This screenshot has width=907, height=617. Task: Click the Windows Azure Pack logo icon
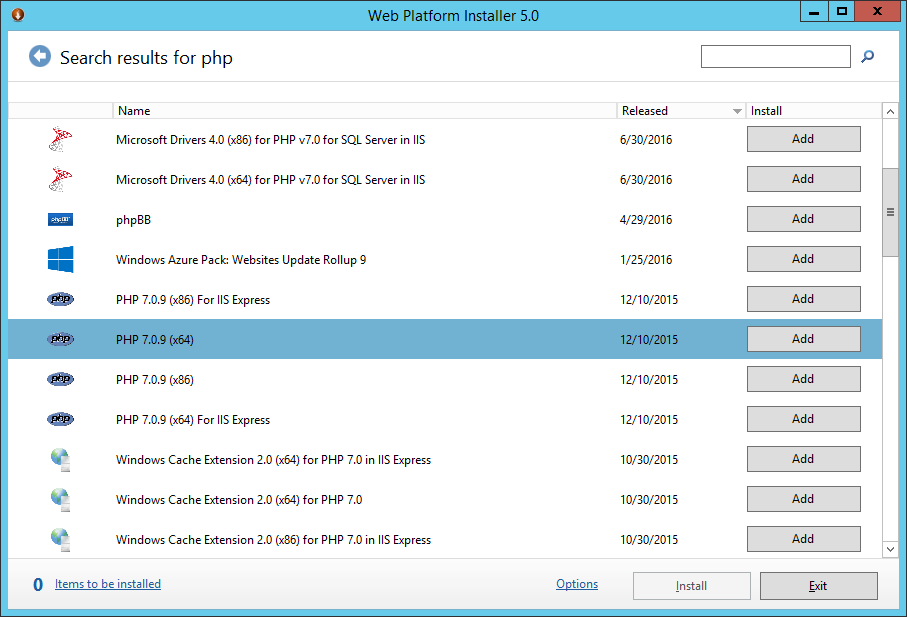click(60, 260)
